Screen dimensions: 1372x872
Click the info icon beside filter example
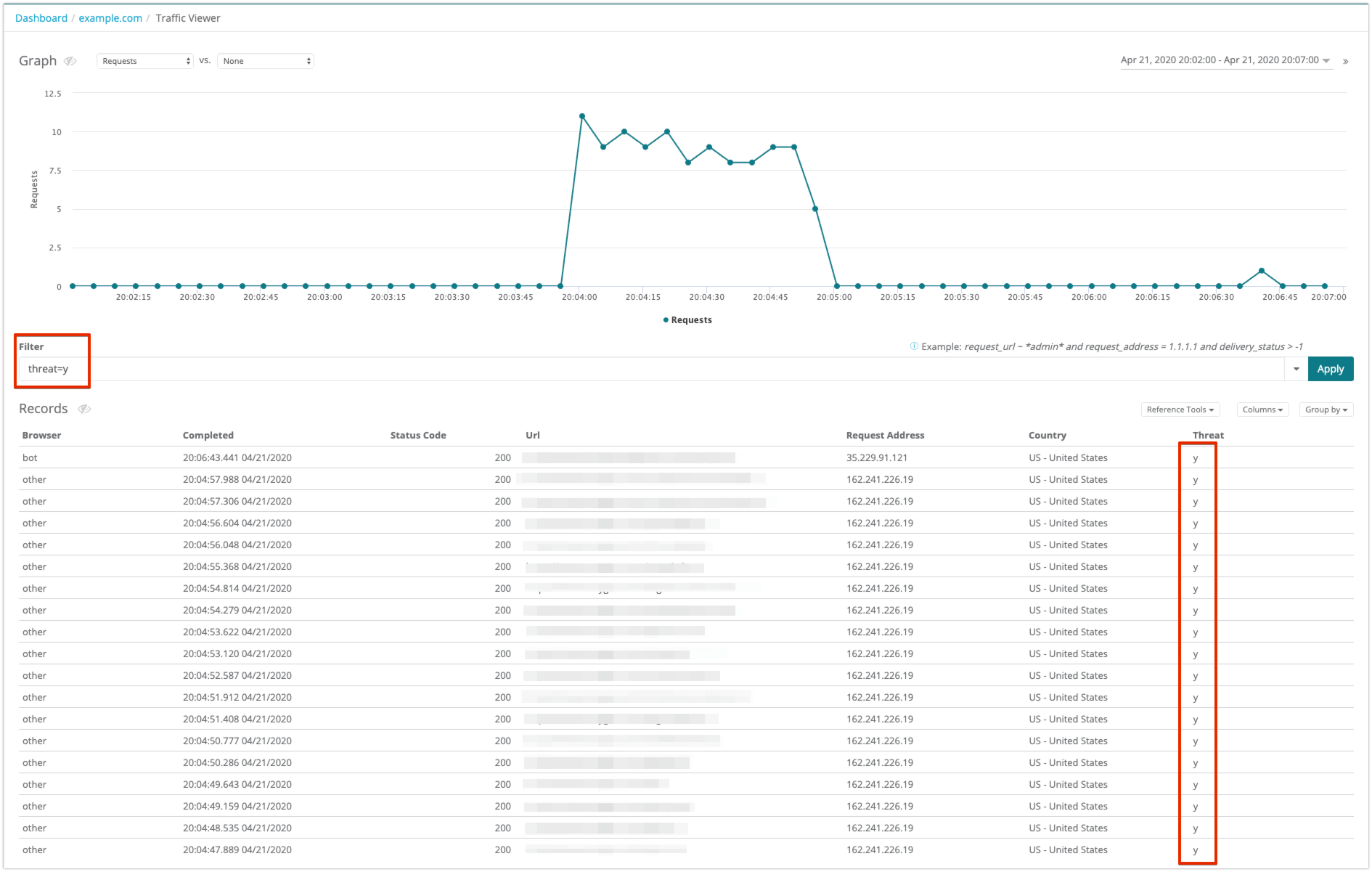pyautogui.click(x=914, y=346)
